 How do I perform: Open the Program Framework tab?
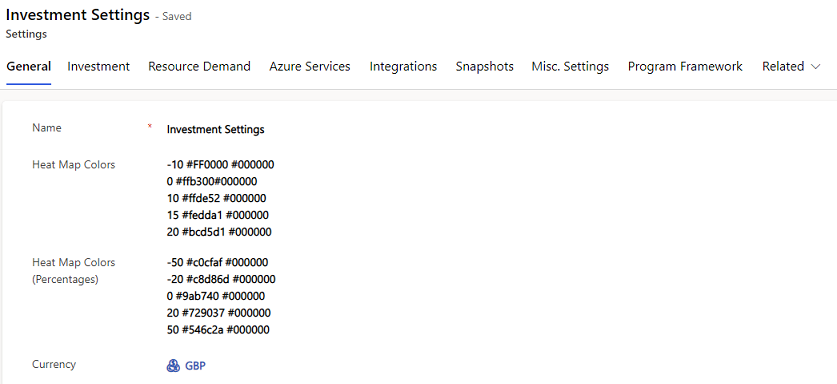[685, 67]
